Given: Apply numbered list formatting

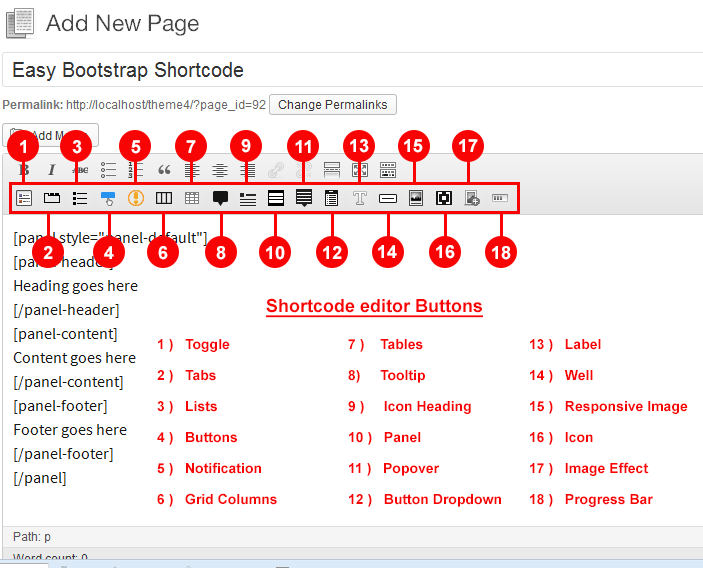Looking at the screenshot, I should pos(136,170).
